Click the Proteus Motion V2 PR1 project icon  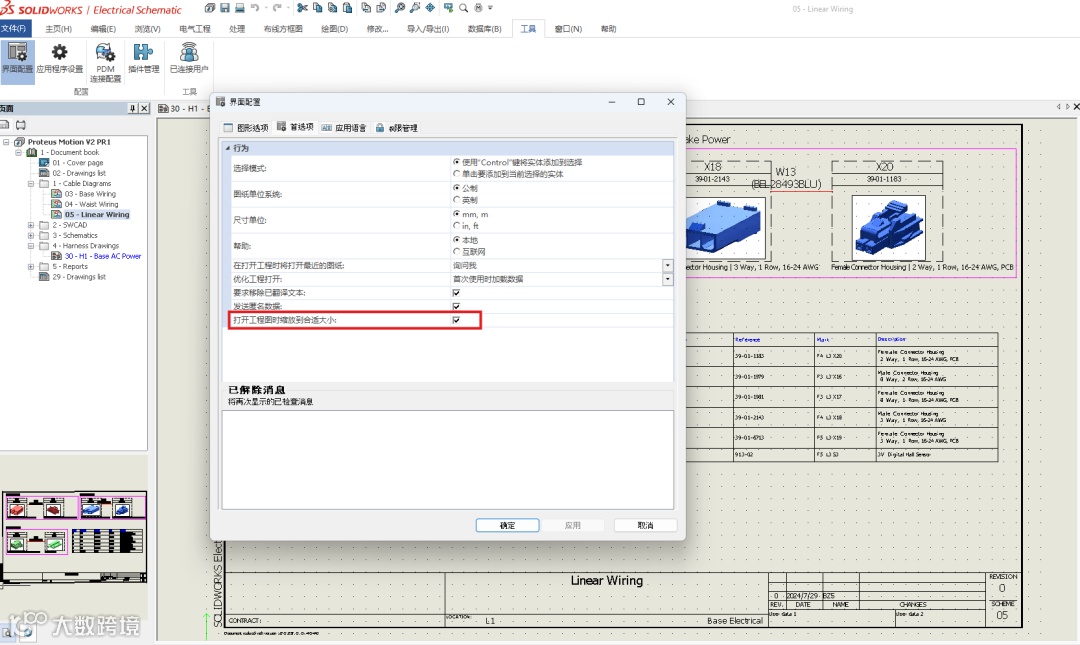(19, 142)
